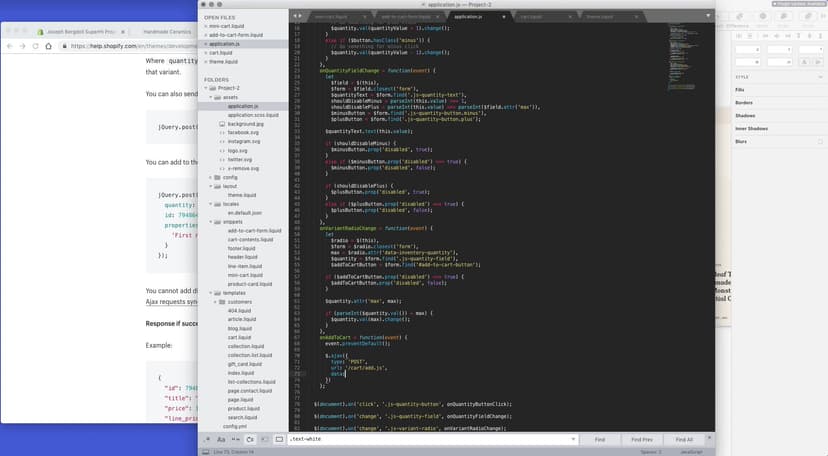Image resolution: width=828 pixels, height=456 pixels.
Task: Click the tab scroll arrows in tab bar
Action: 298,17
